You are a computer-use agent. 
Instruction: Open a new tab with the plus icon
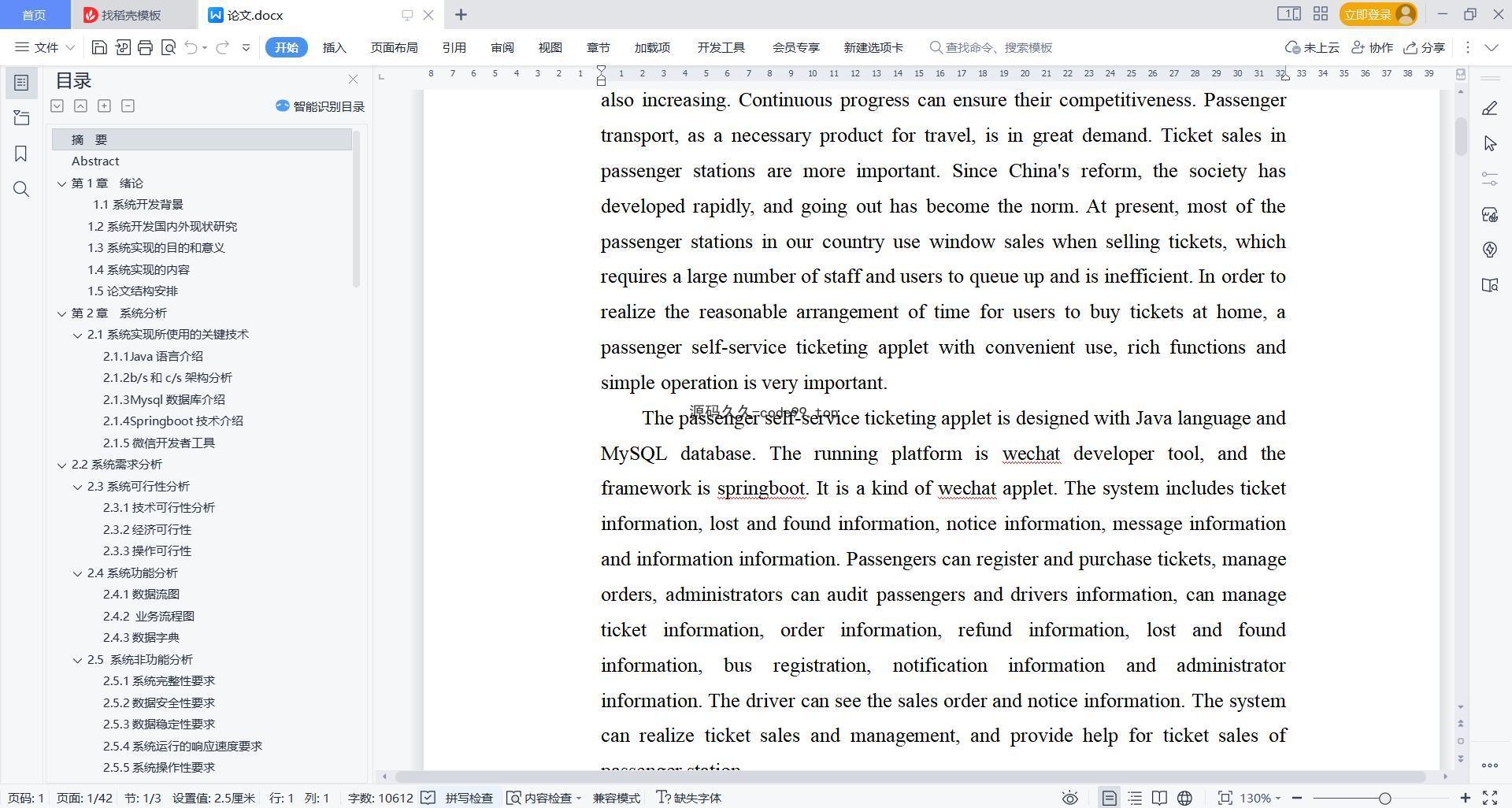(461, 14)
